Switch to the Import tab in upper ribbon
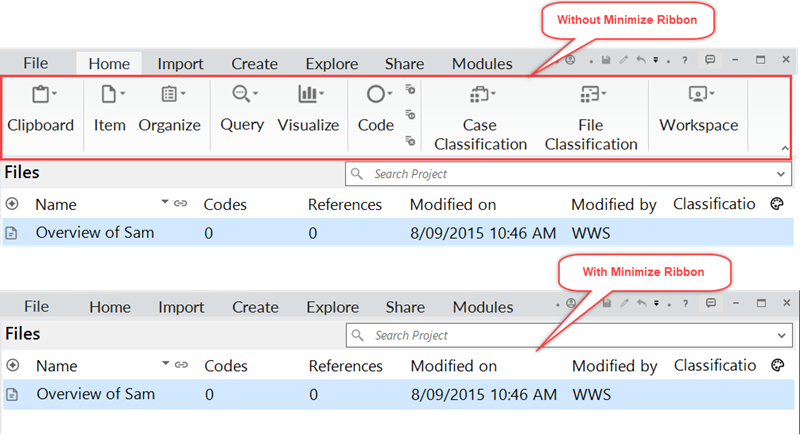 pyautogui.click(x=180, y=64)
